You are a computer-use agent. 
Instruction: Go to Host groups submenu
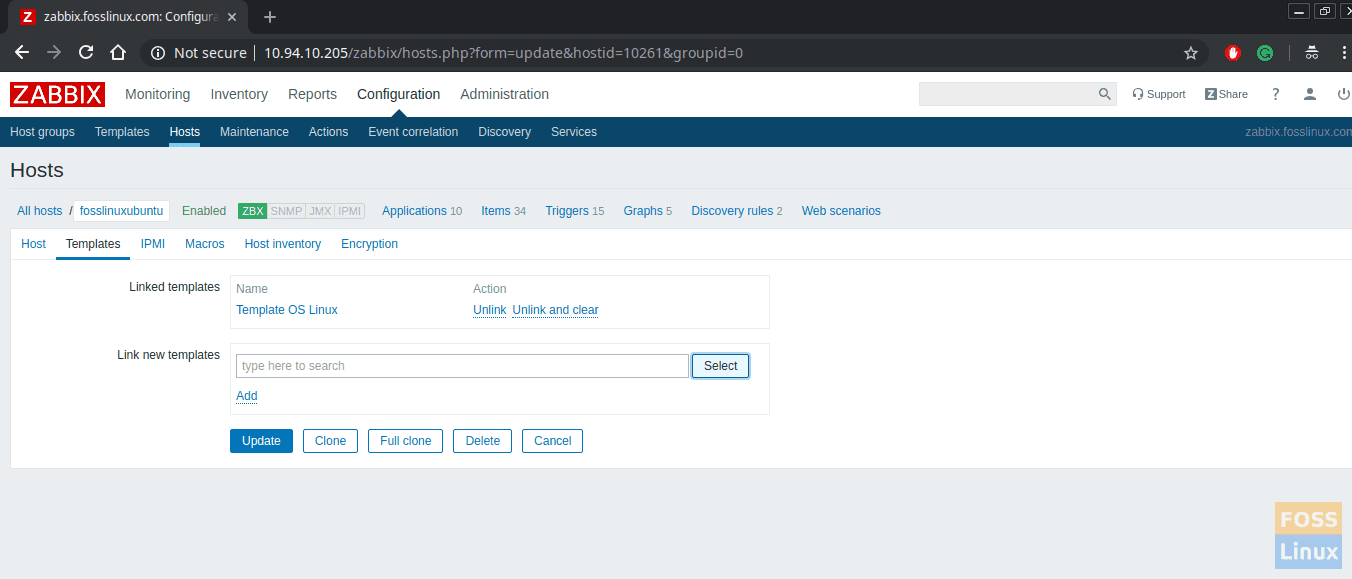point(42,132)
